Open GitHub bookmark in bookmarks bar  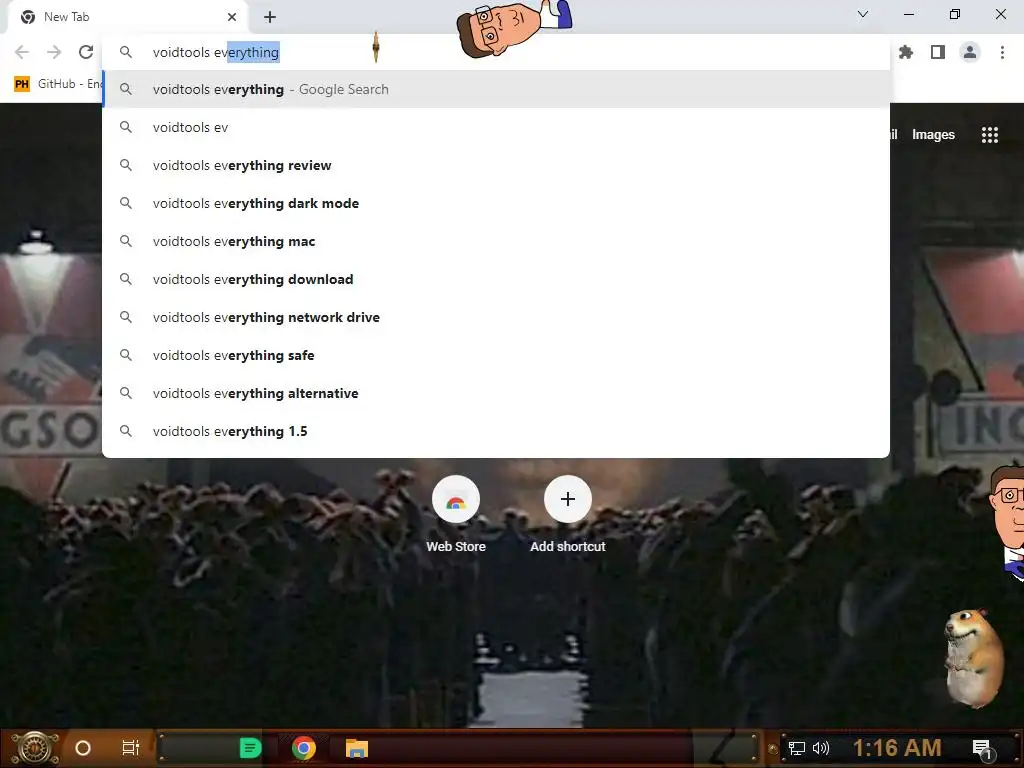(57, 84)
